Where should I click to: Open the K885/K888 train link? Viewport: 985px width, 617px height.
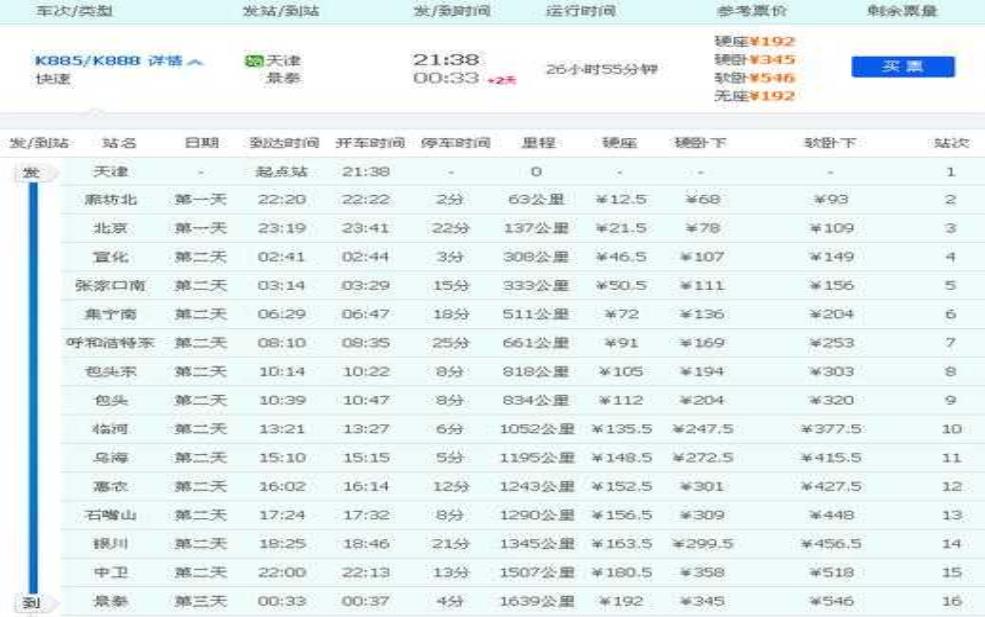(x=88, y=62)
